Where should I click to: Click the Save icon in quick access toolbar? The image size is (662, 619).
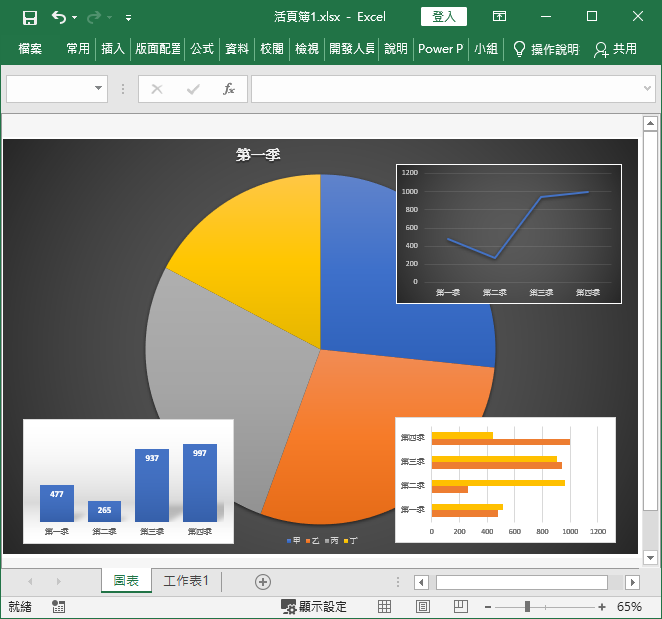[x=30, y=17]
